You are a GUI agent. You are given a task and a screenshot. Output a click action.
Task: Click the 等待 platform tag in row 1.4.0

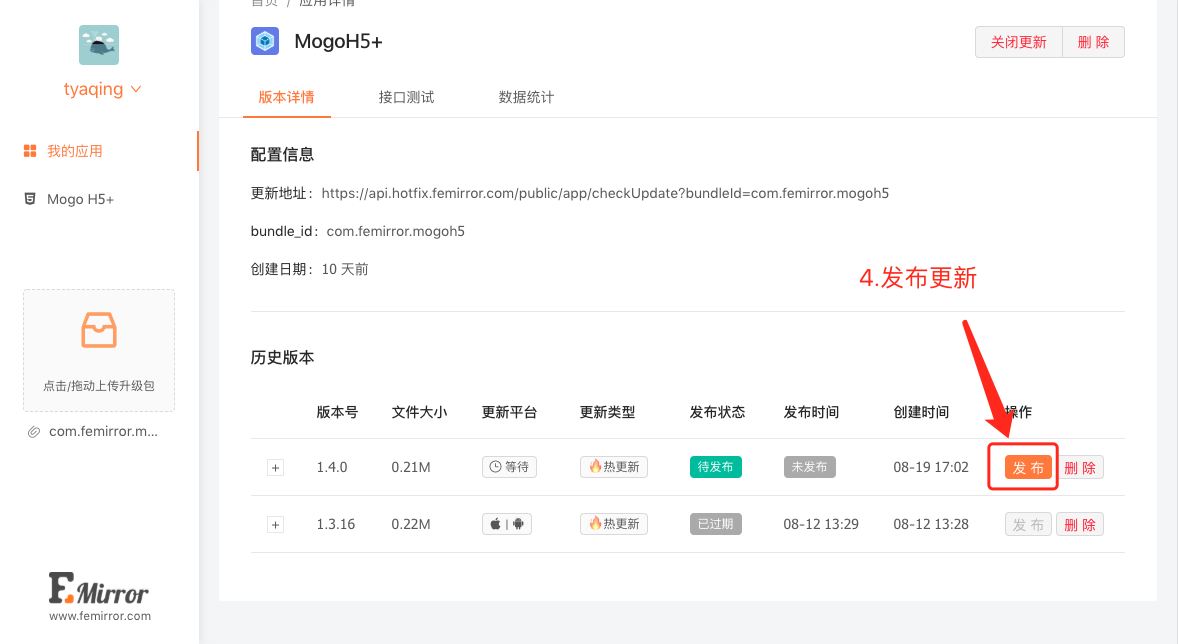point(509,467)
